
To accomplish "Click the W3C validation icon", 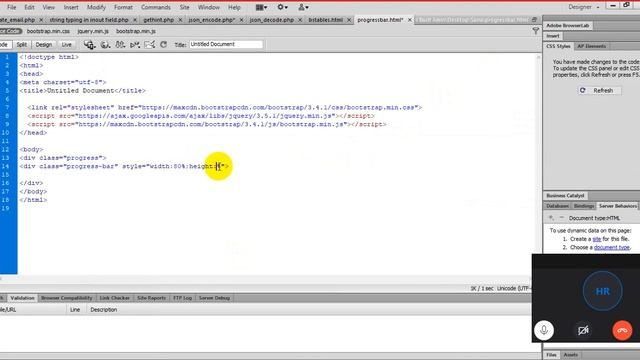I will 135,44.
